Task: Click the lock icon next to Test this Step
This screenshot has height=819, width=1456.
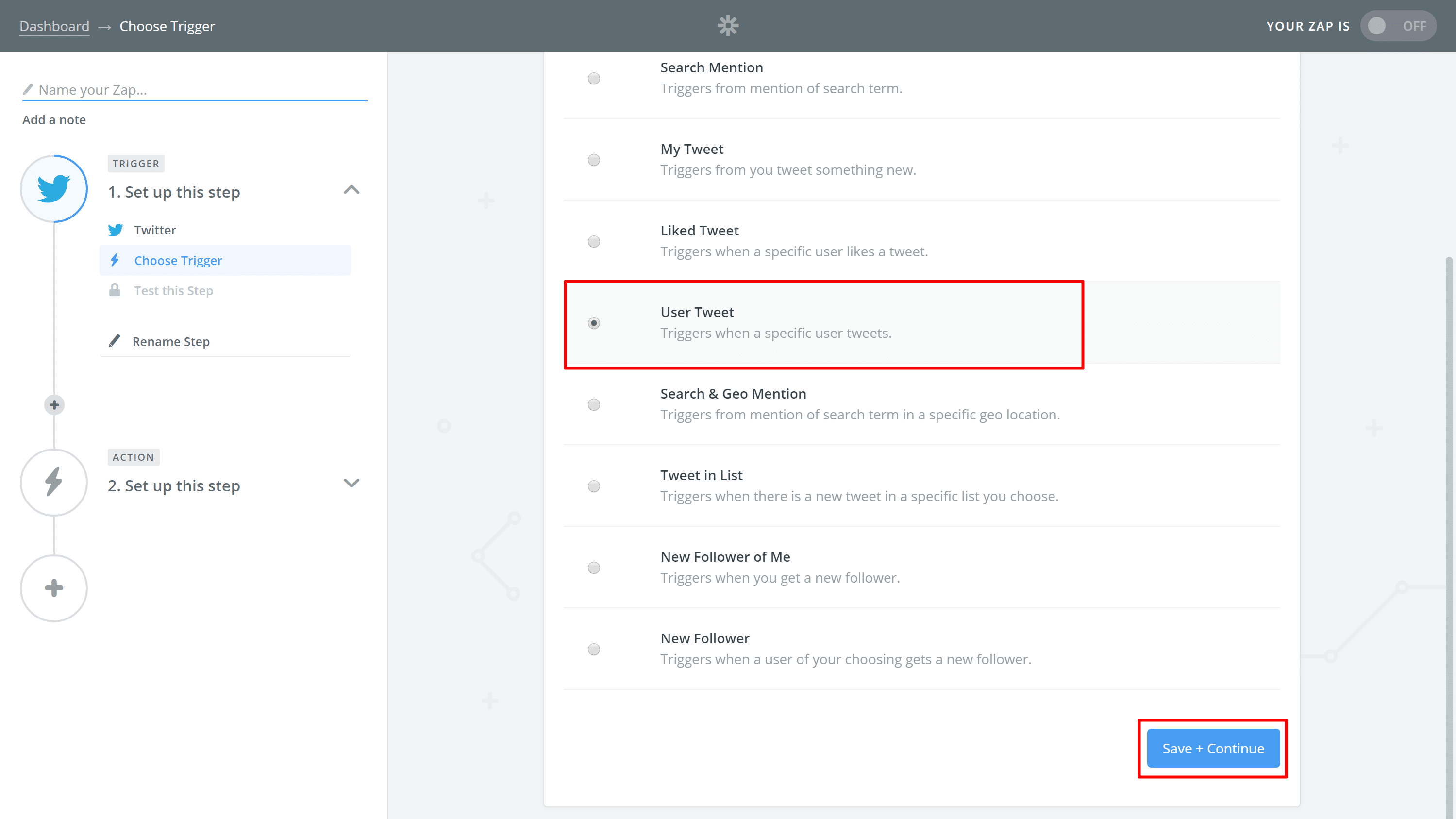Action: coord(115,290)
